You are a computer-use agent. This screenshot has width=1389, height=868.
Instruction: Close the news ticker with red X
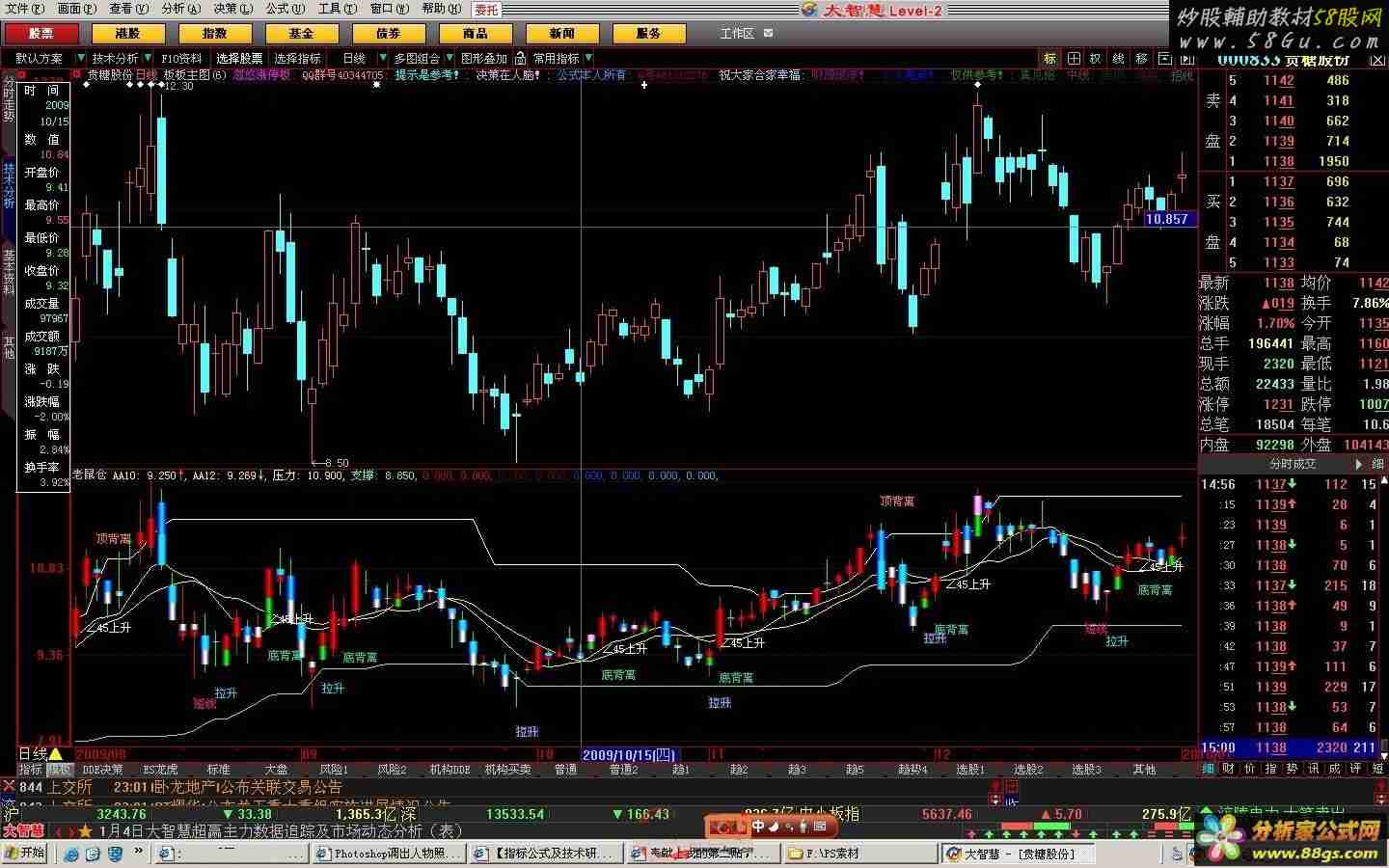tap(9, 786)
